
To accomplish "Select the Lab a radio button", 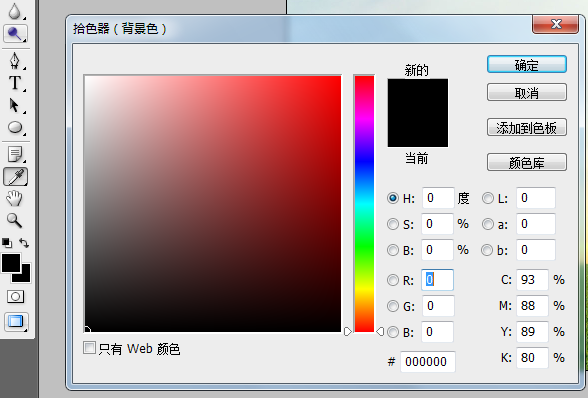I will click(488, 224).
